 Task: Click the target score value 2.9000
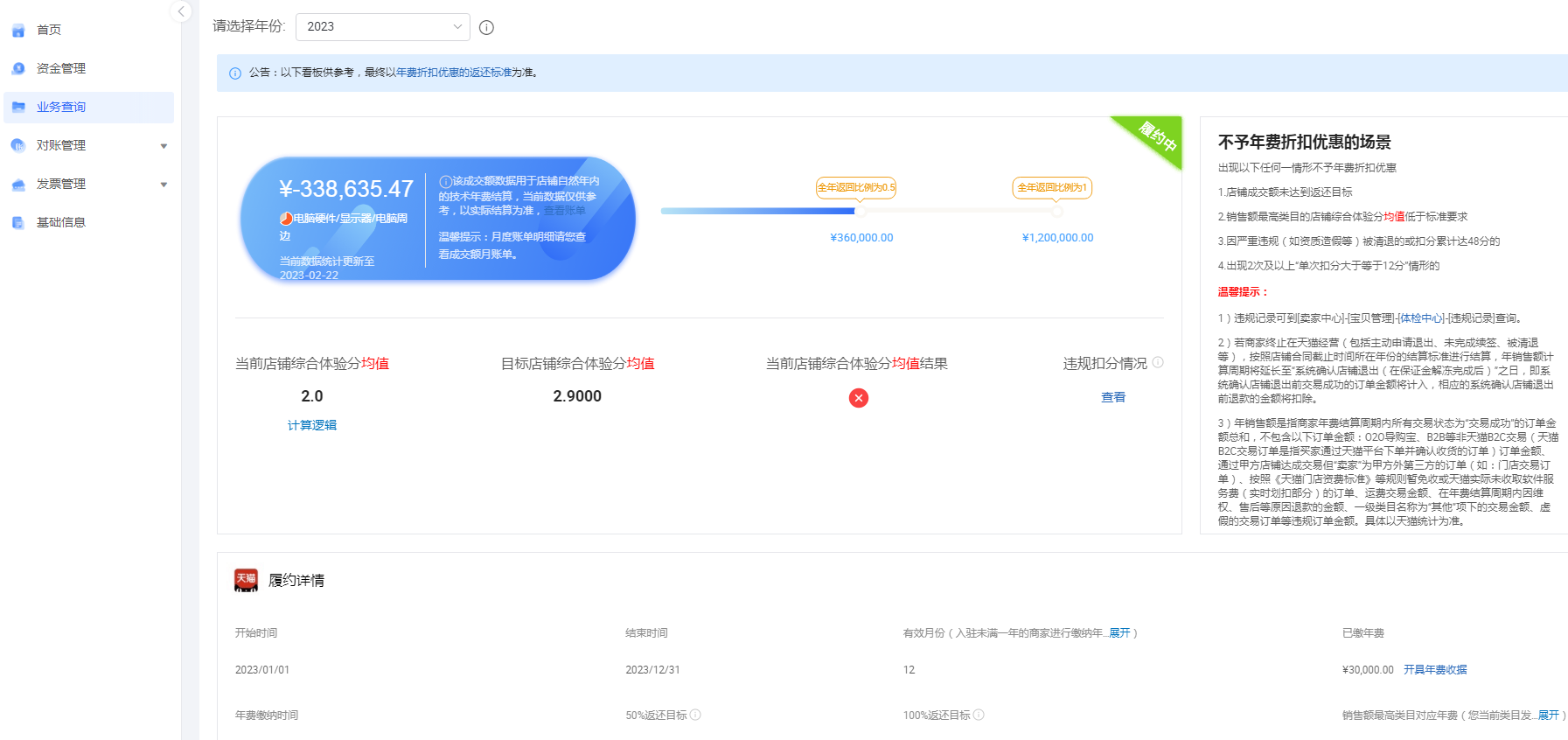click(577, 396)
